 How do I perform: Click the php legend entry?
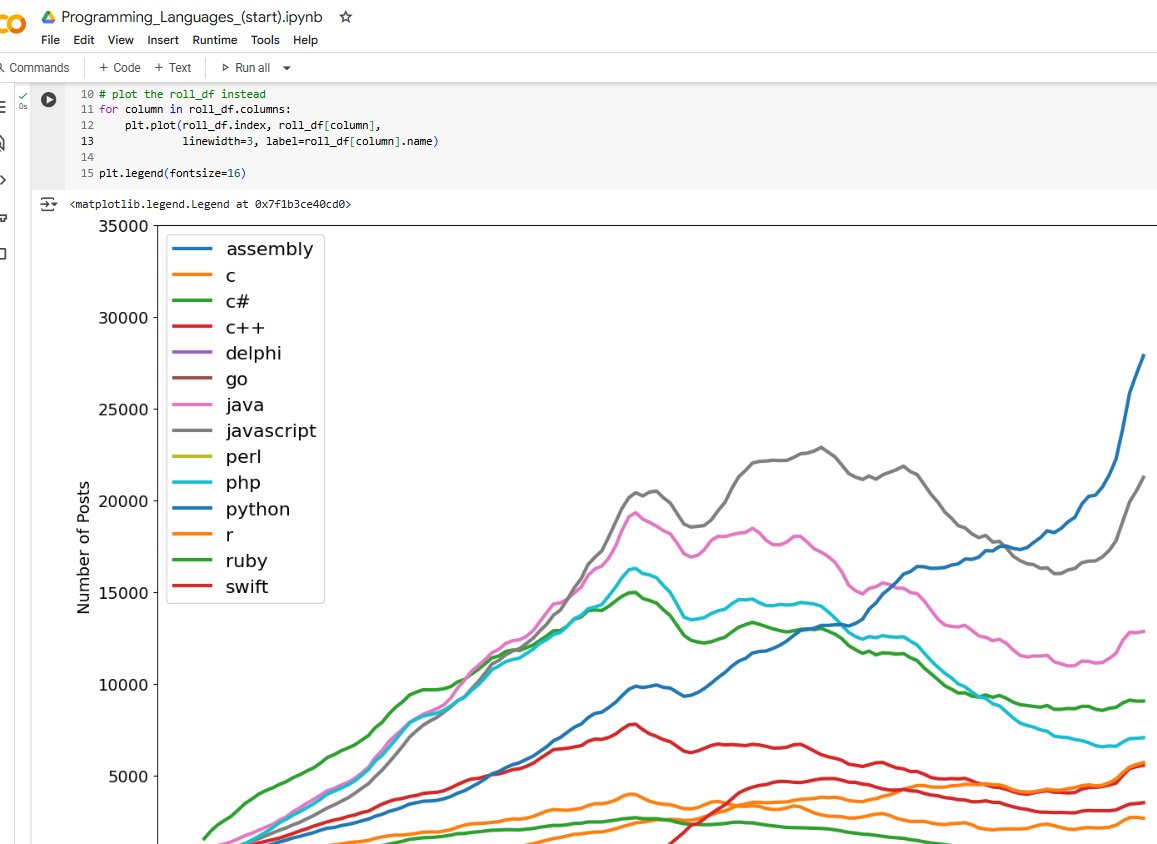(x=216, y=482)
